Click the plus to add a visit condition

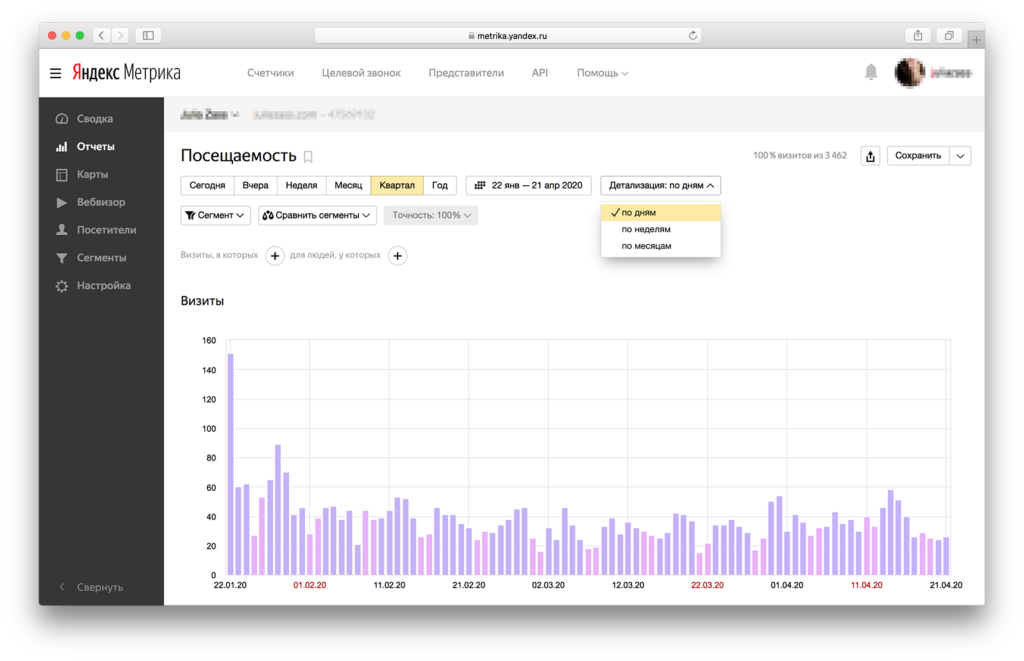click(x=274, y=256)
